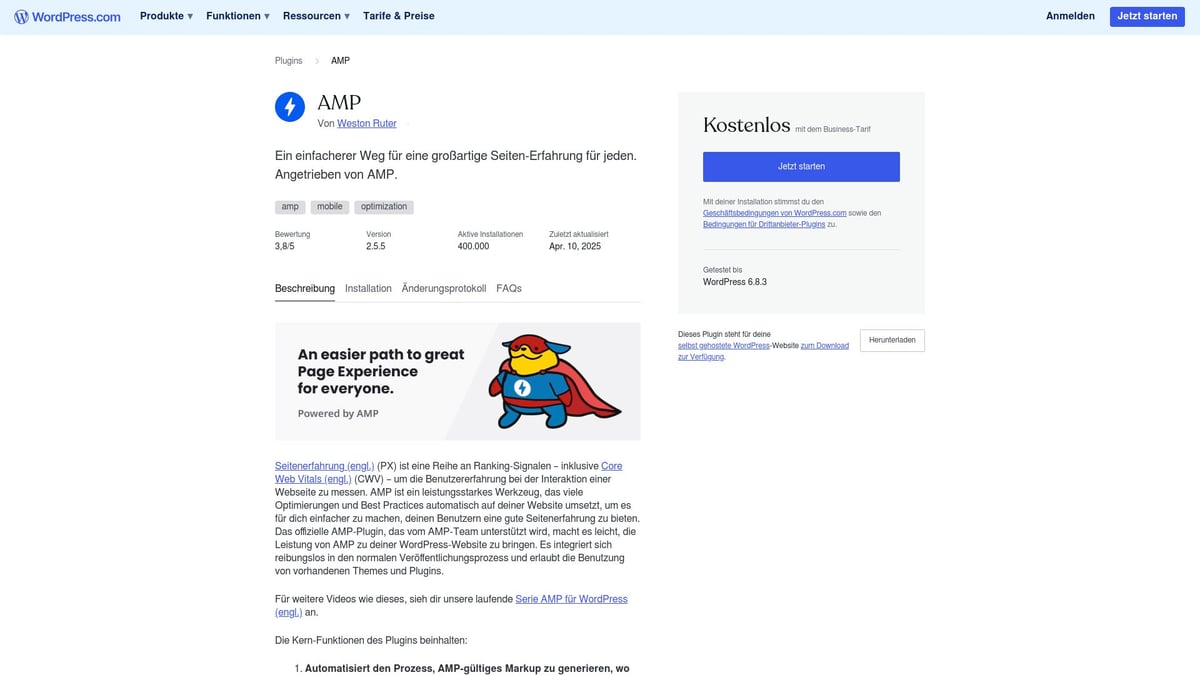
Task: Click the Jetzt starten button in the header
Action: 1147,16
